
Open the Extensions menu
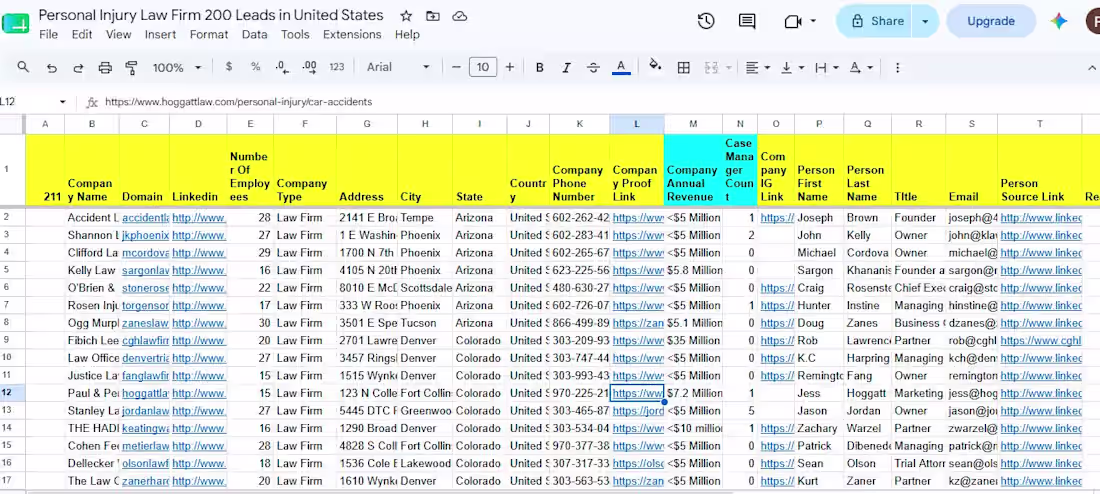coord(352,34)
